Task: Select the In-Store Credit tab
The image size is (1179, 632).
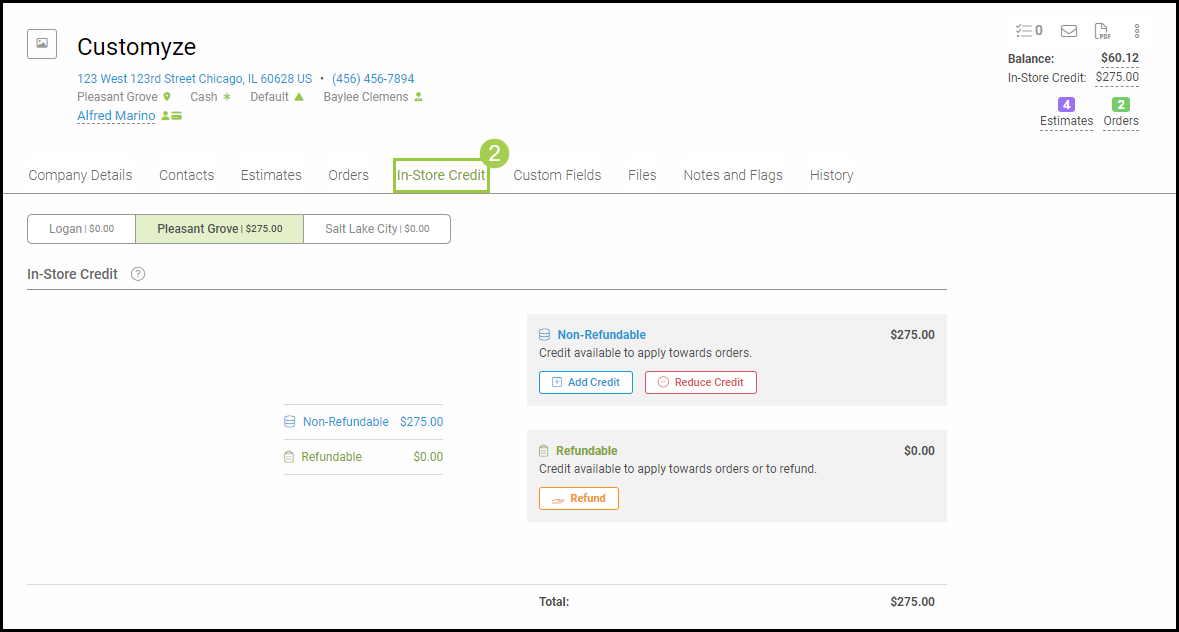Action: [x=441, y=175]
